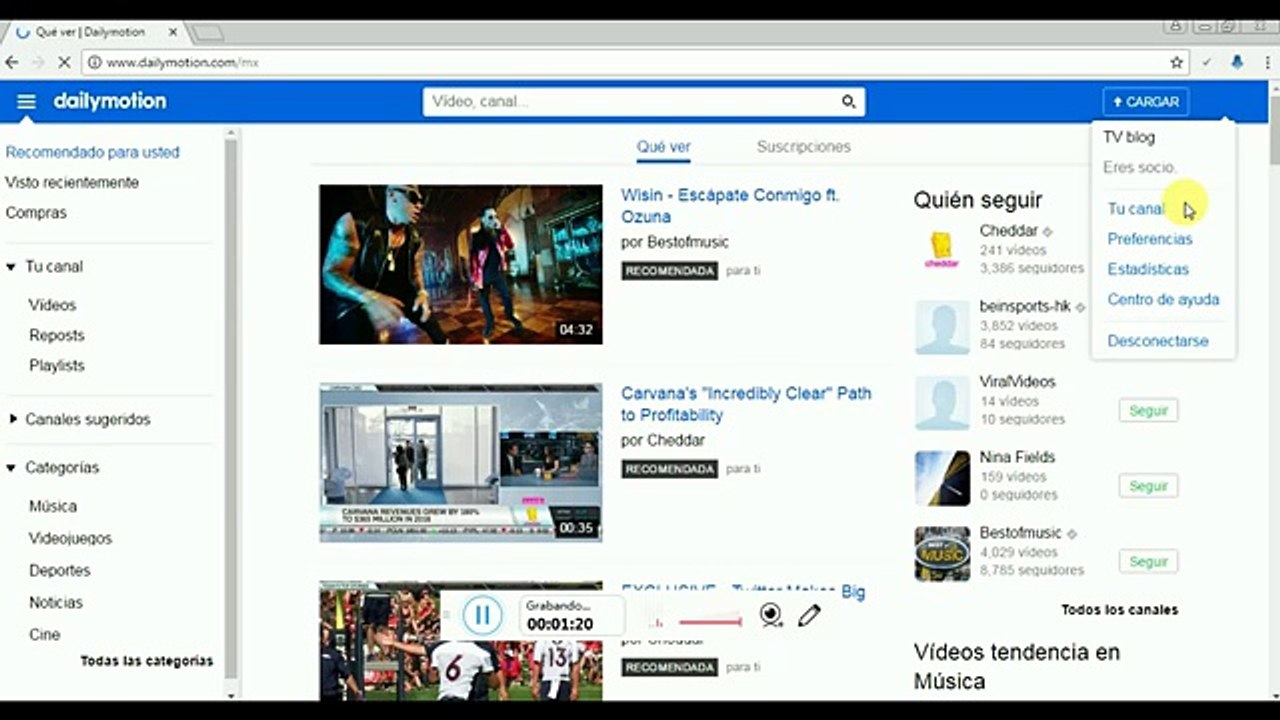Stop page loading with the X button
Image resolution: width=1280 pixels, height=720 pixels.
[x=64, y=62]
